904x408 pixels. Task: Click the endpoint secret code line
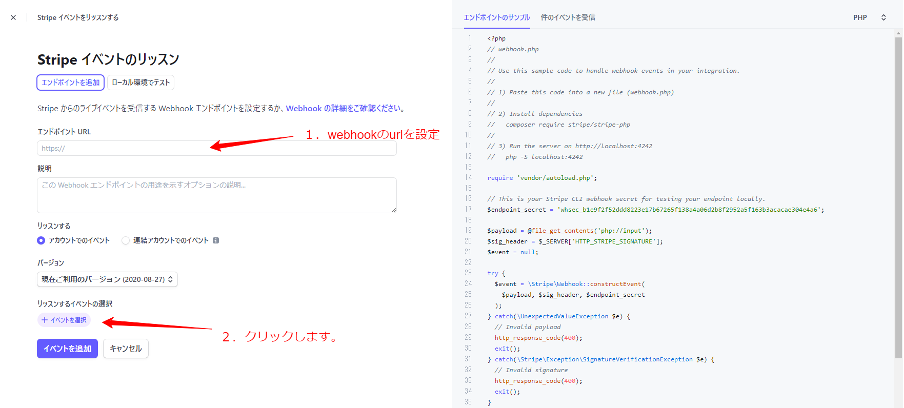[655, 210]
